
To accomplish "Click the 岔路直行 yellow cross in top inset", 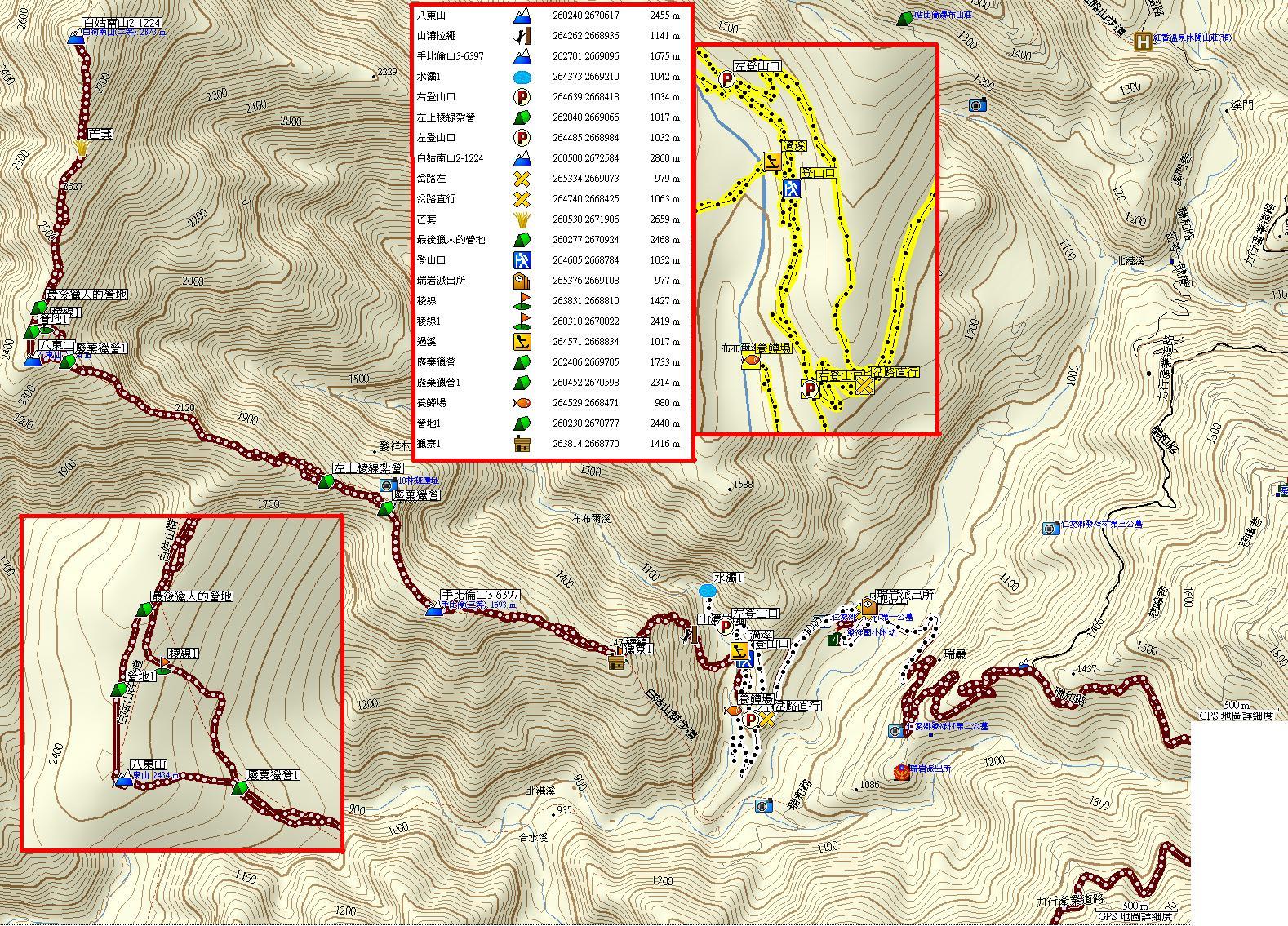I will coord(864,385).
